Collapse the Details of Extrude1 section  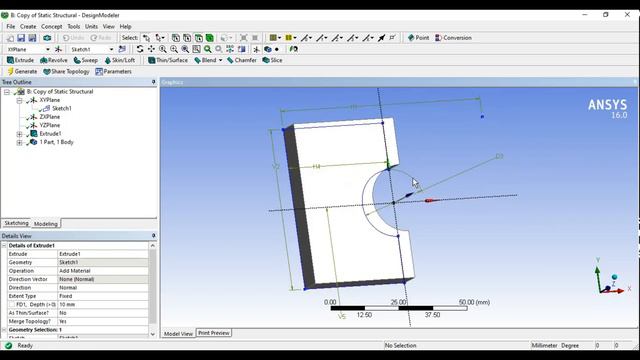4,246
